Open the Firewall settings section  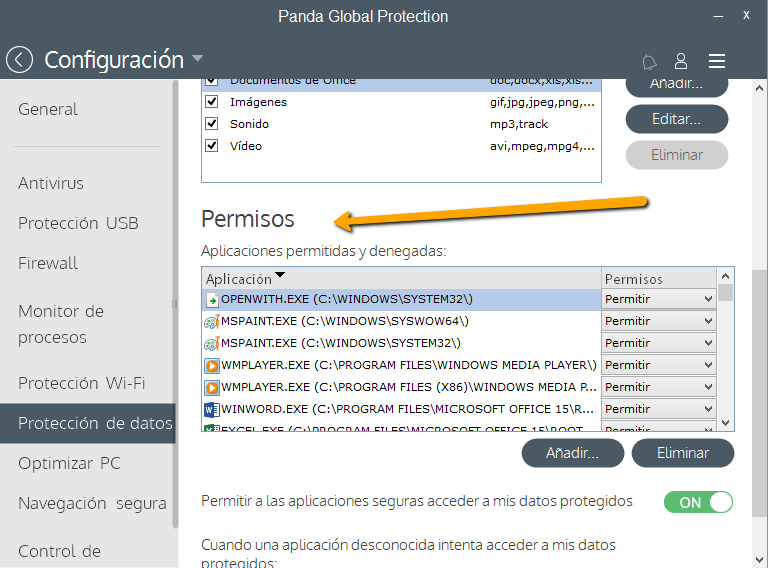[48, 263]
